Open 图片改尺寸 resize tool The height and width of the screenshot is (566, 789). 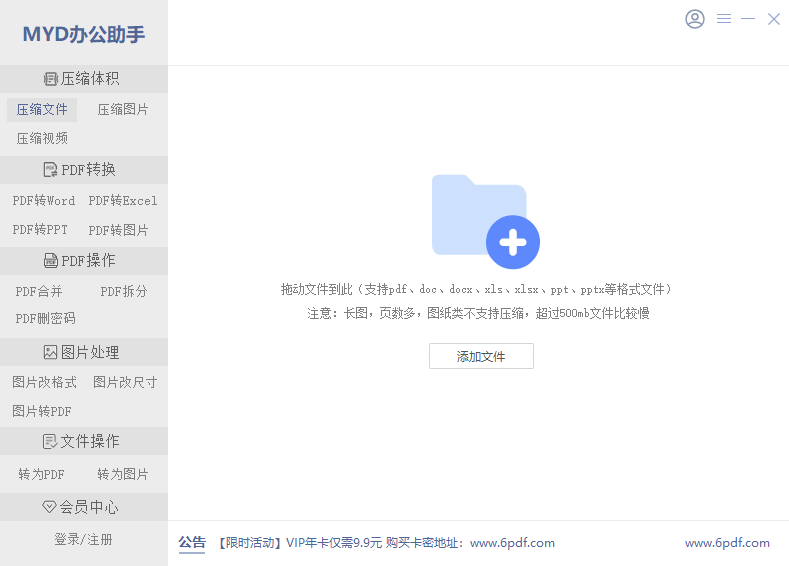[125, 382]
